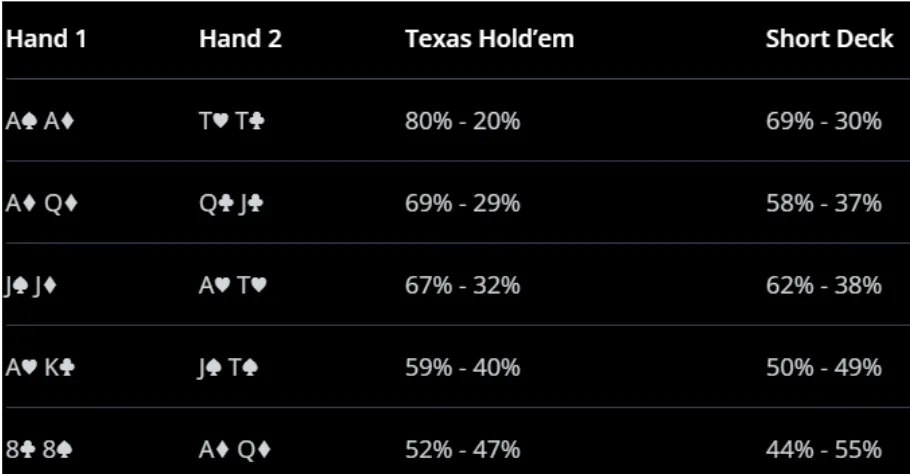Image resolution: width=910 pixels, height=474 pixels.
Task: Select the 62% - 38% odds cell
Action: tap(823, 285)
